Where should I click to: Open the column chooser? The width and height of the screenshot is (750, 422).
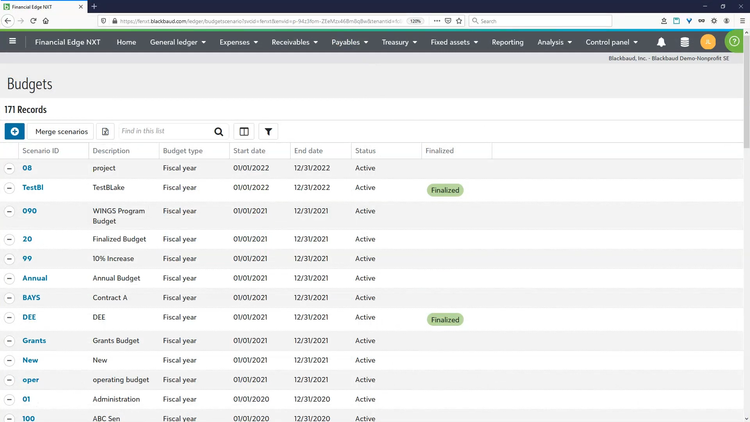tap(244, 131)
